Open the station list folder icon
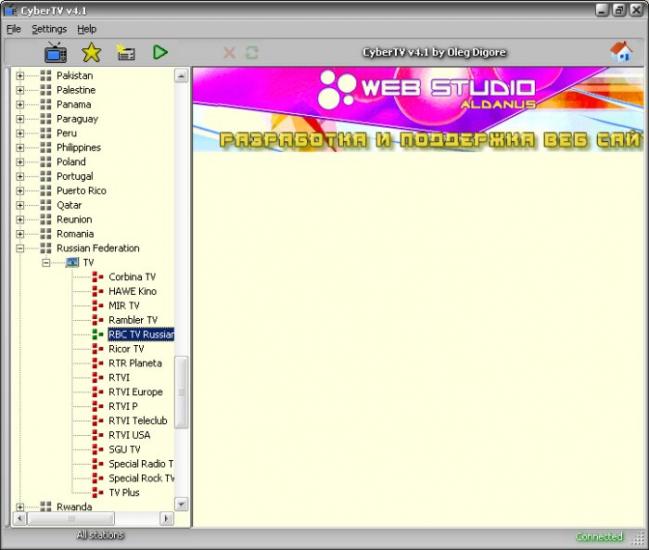 click(x=125, y=53)
